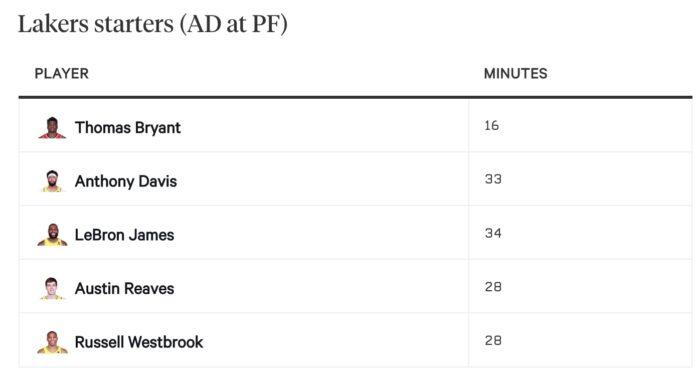
Task: Click the MINUTES column header
Action: [x=516, y=74]
